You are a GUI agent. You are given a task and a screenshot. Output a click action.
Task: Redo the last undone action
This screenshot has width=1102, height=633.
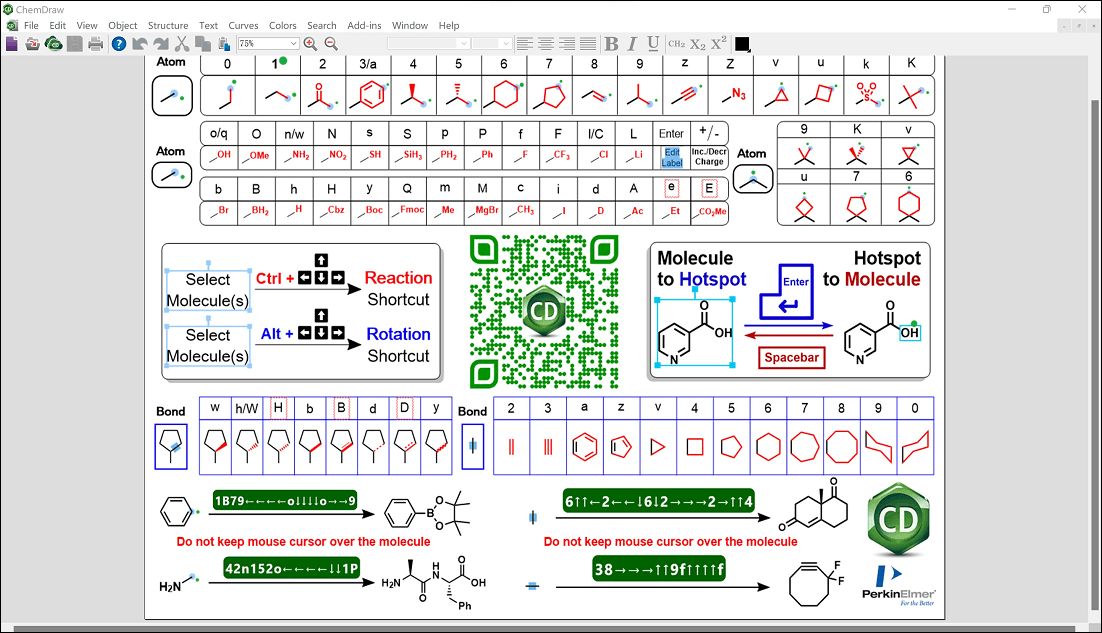pos(161,44)
